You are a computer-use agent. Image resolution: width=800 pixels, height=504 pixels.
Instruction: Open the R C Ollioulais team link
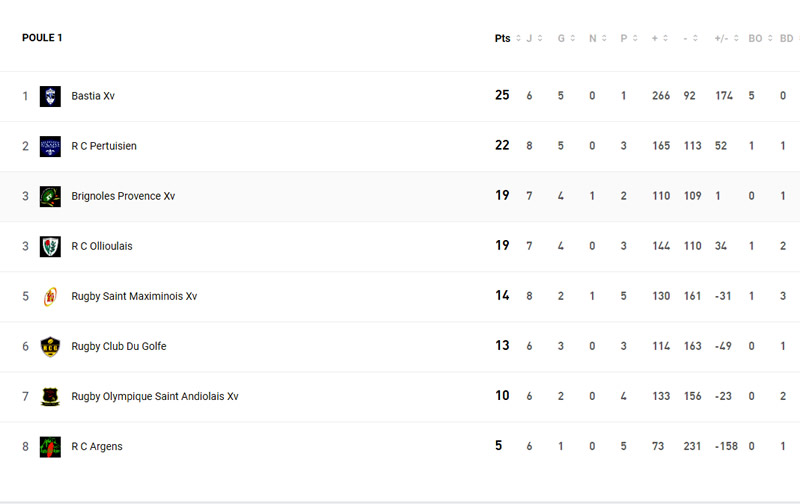[102, 246]
